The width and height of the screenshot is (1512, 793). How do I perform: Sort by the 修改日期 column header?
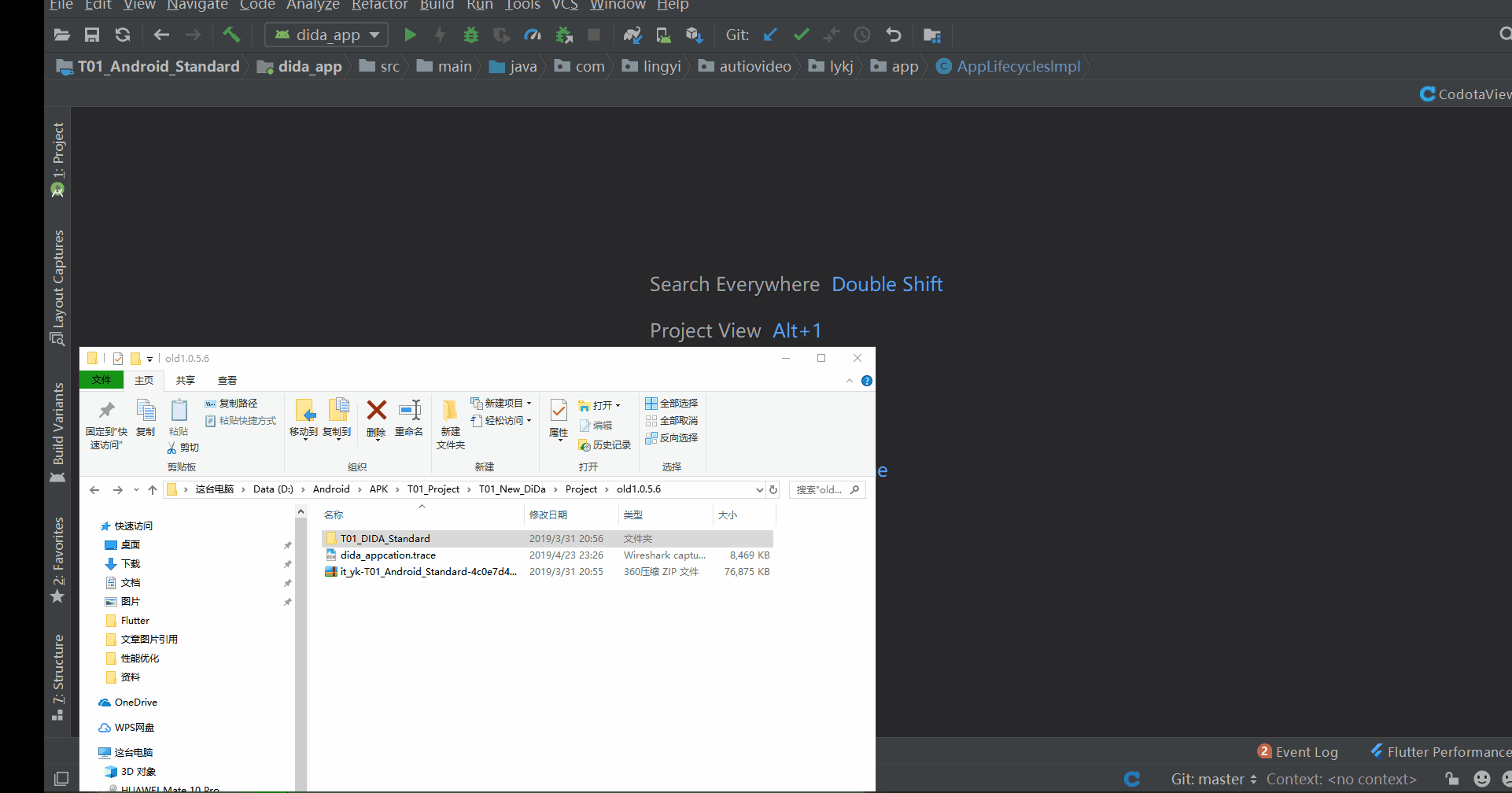571,515
